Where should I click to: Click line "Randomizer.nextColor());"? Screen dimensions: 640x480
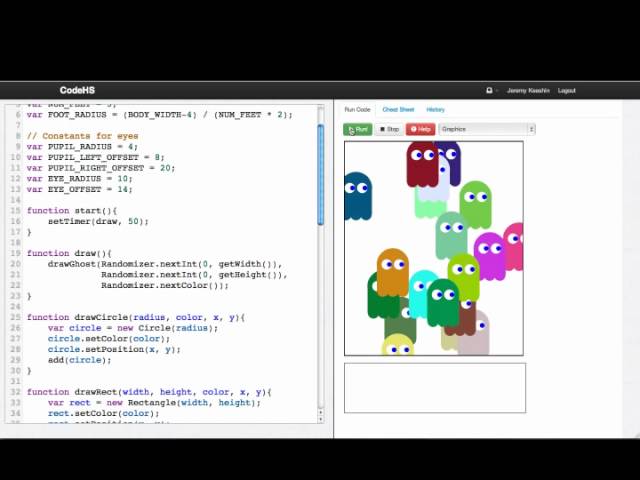(164, 285)
